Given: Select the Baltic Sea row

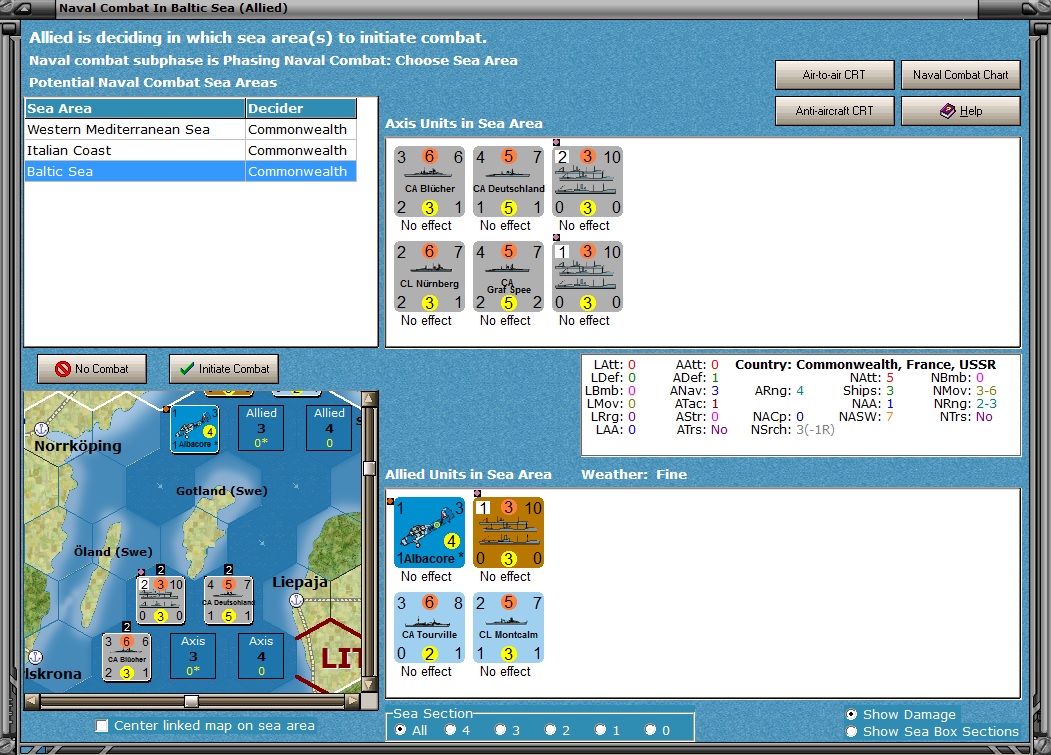Looking at the screenshot, I should pyautogui.click(x=190, y=171).
